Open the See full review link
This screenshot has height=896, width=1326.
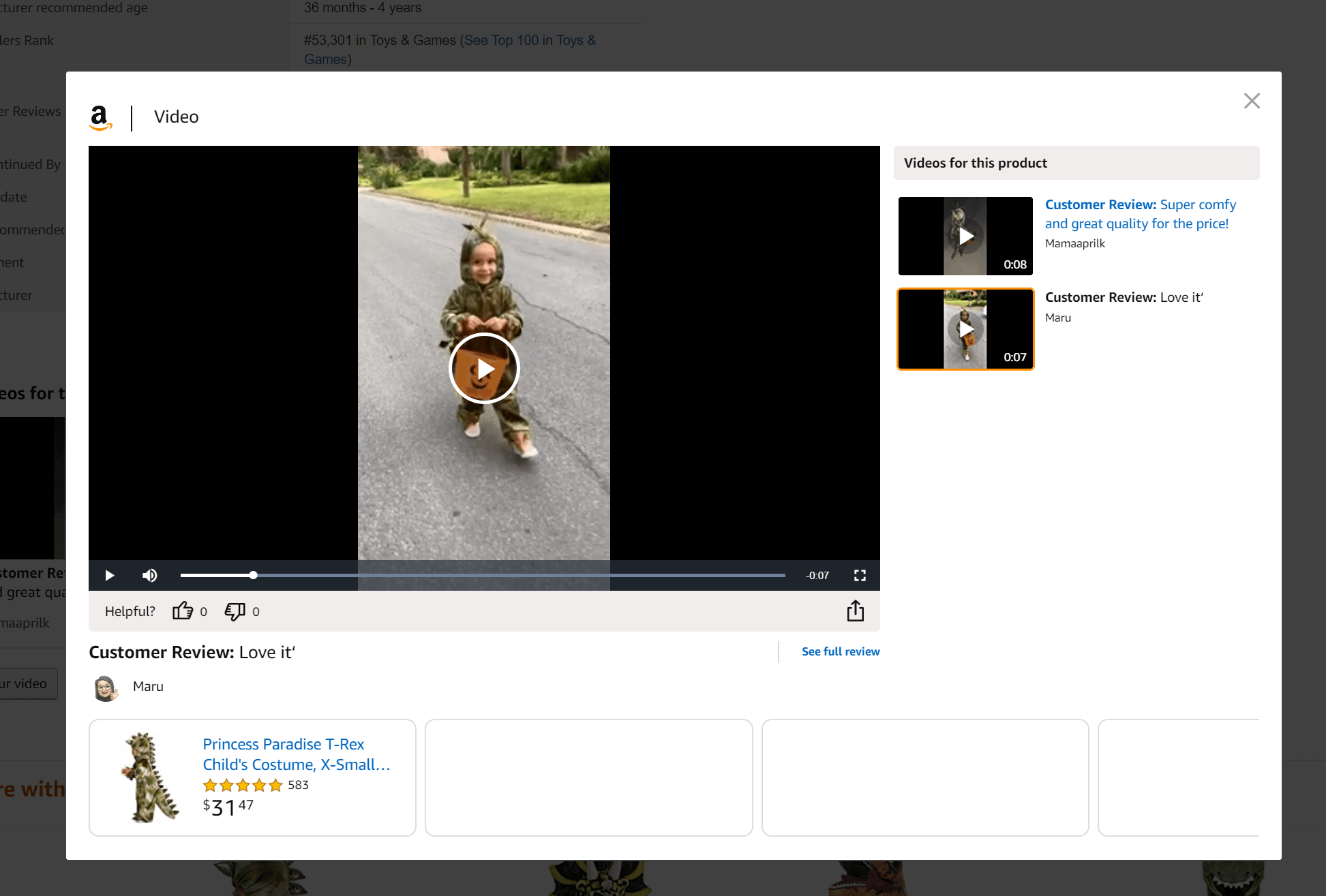(841, 651)
